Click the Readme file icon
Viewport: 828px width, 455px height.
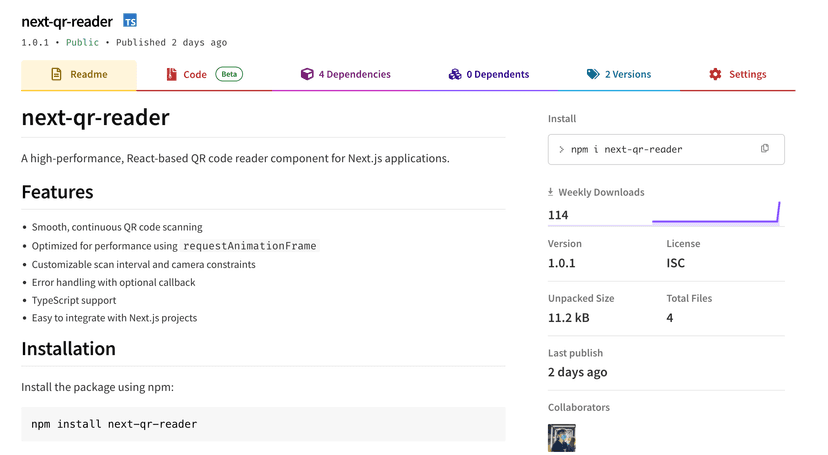57,75
